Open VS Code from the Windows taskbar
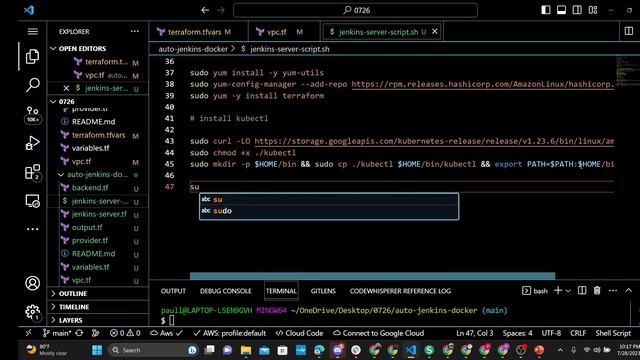Viewport: 640px width, 360px height. [x=411, y=350]
